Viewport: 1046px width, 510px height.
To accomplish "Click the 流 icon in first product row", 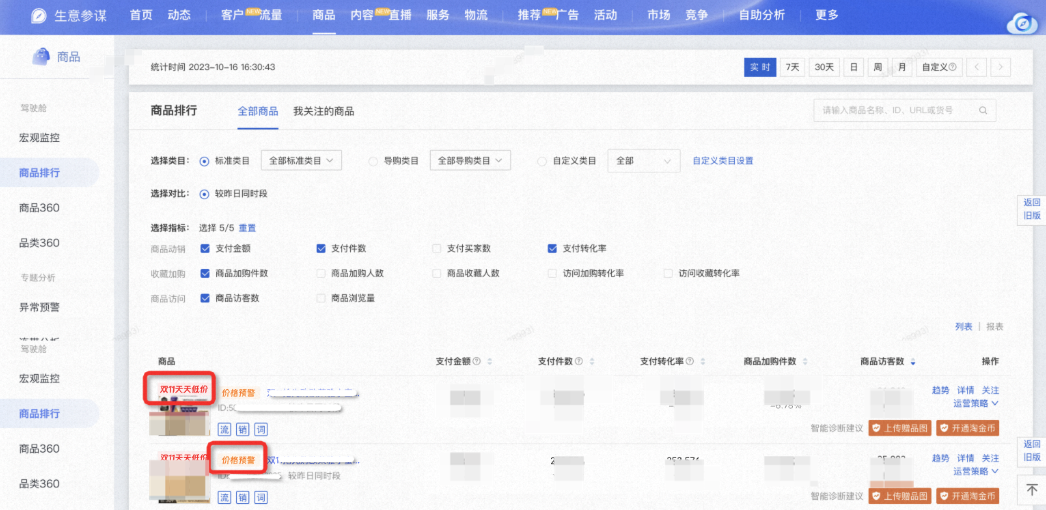I will [225, 428].
